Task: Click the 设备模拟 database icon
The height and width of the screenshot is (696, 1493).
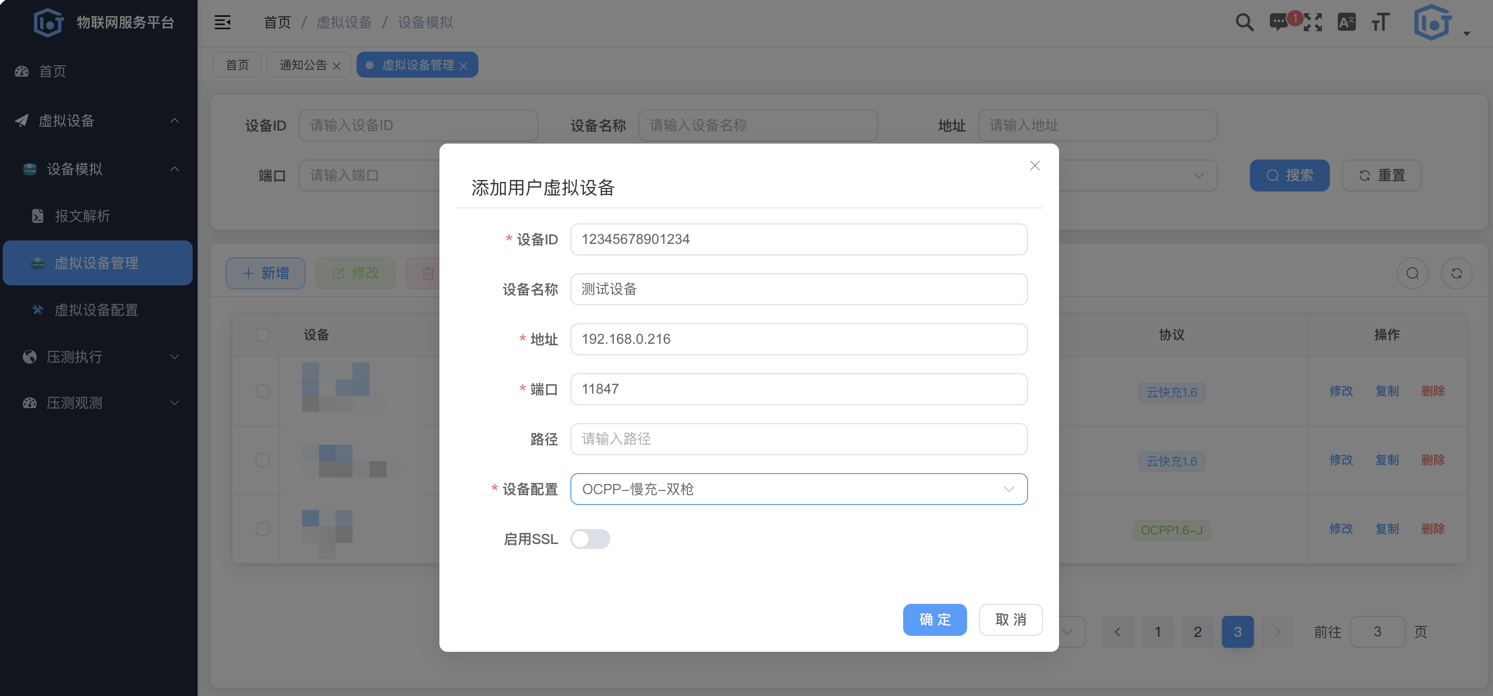Action: coord(30,169)
